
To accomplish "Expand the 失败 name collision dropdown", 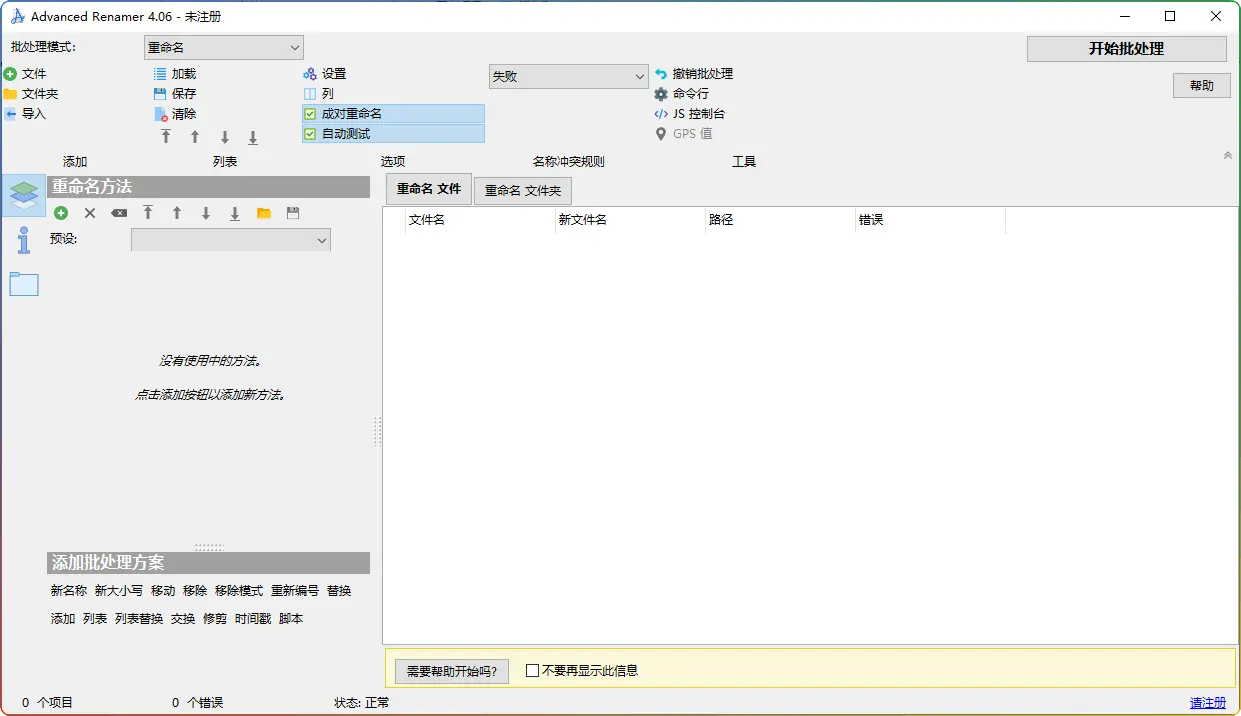I will (x=568, y=76).
